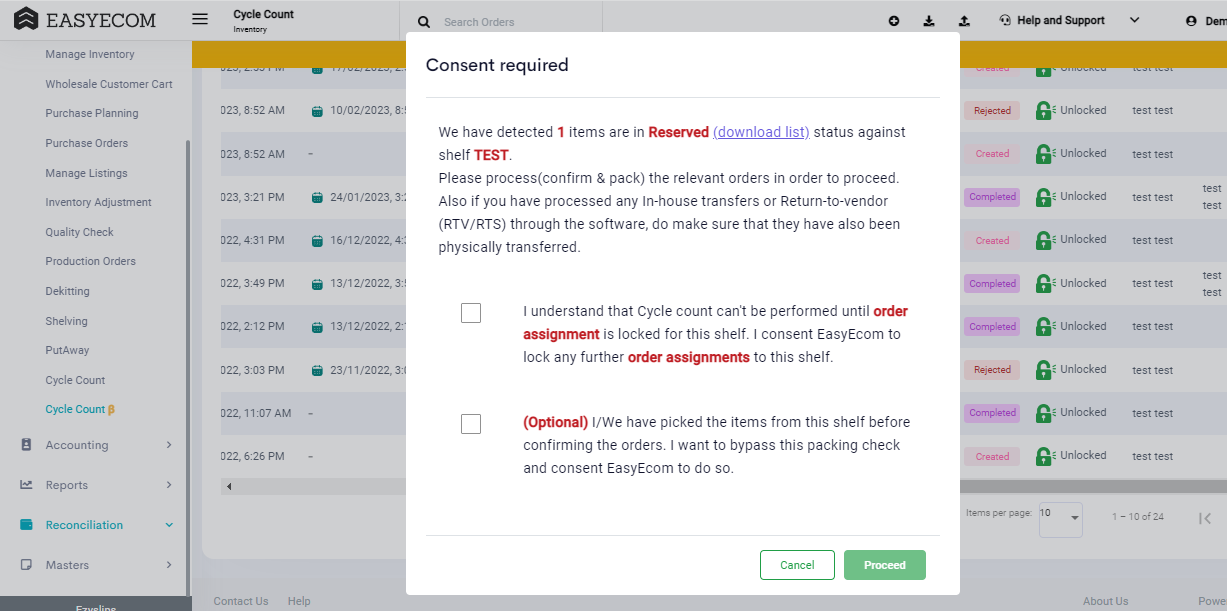The width and height of the screenshot is (1227, 611).
Task: Click the download list link
Action: click(x=761, y=132)
